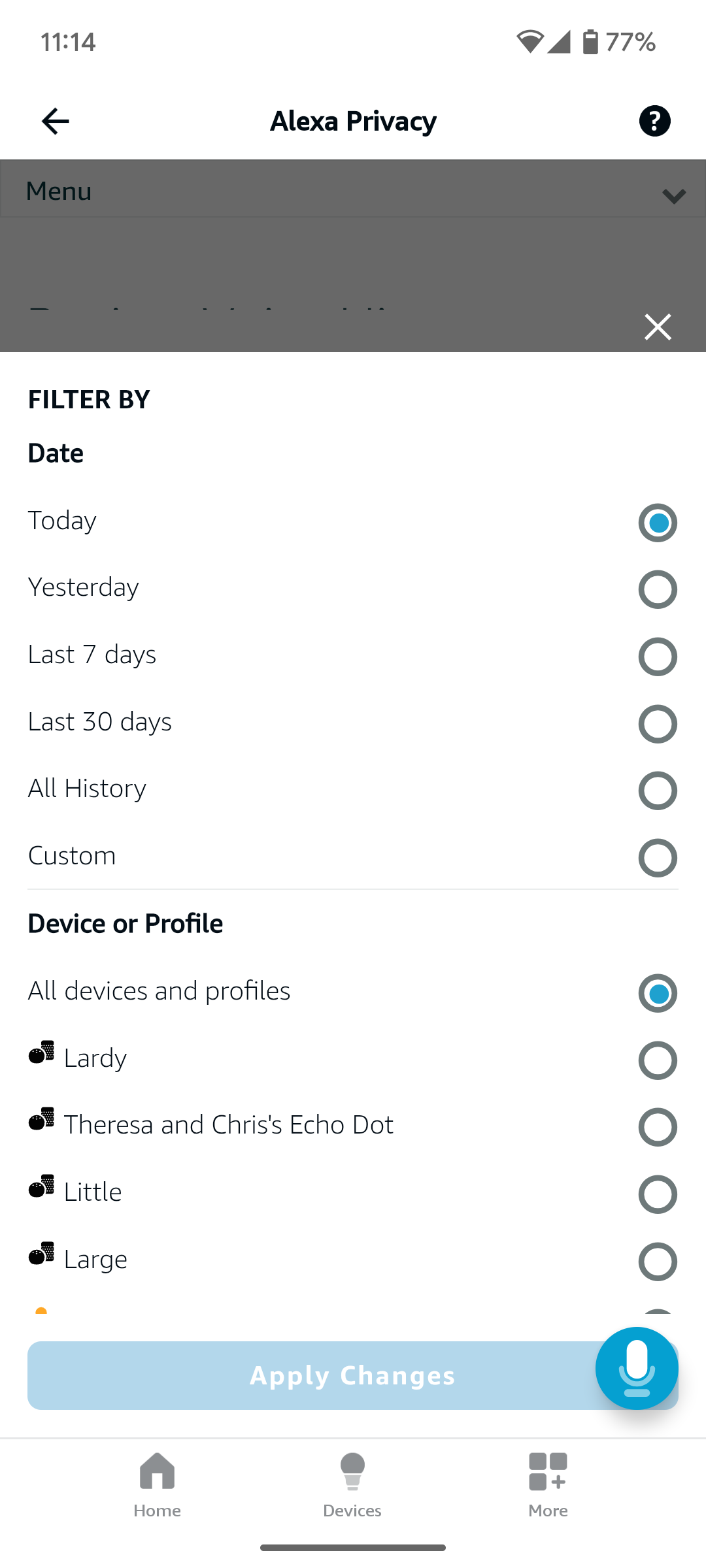Filter by Theresa and Chris's Echo Dot
706x1568 pixels.
pos(658,1127)
